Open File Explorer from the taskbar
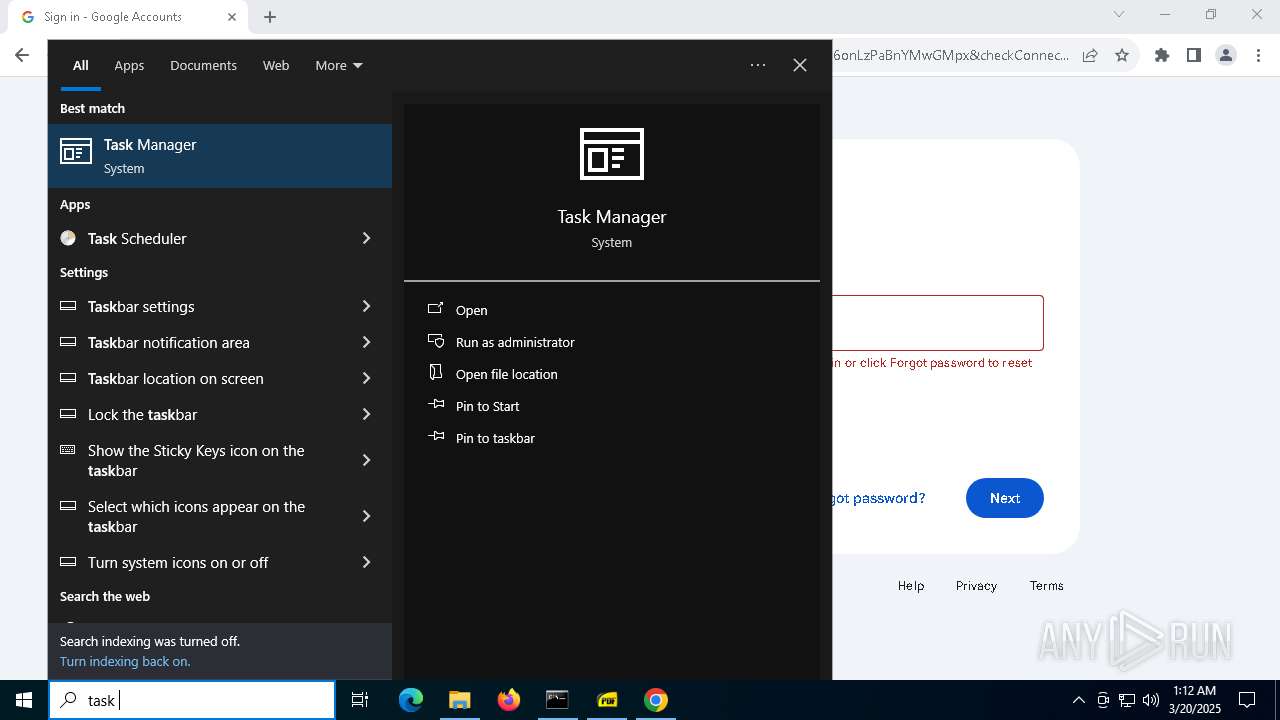 (x=459, y=700)
